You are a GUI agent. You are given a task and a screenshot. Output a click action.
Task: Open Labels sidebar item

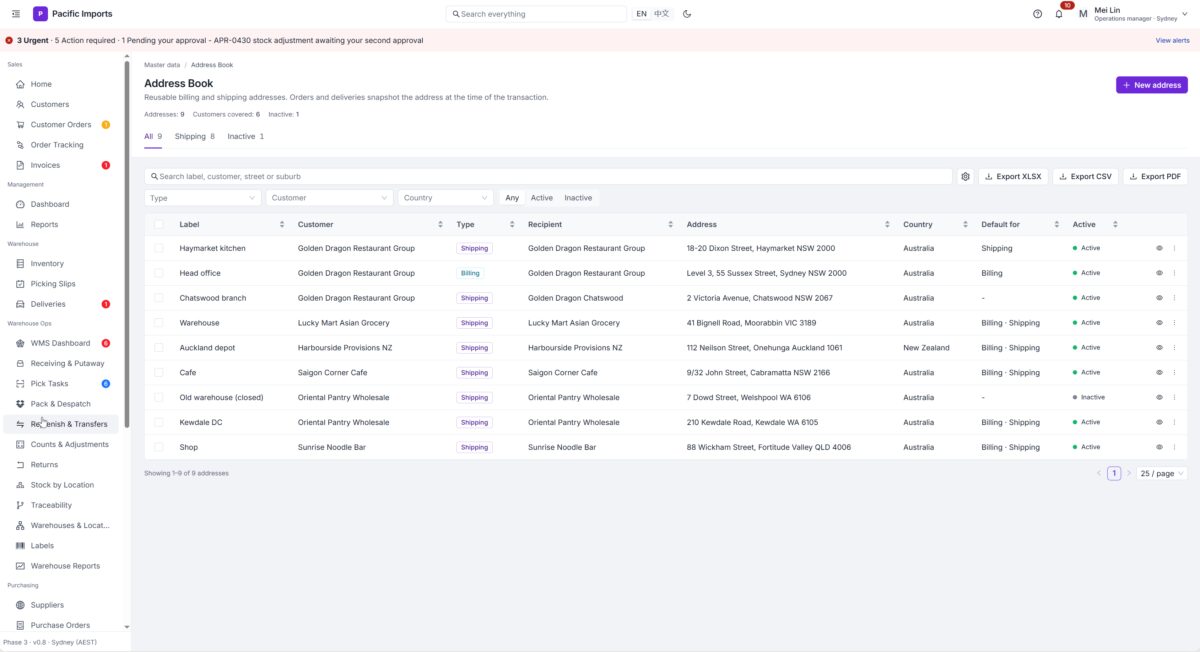pyautogui.click(x=62, y=546)
